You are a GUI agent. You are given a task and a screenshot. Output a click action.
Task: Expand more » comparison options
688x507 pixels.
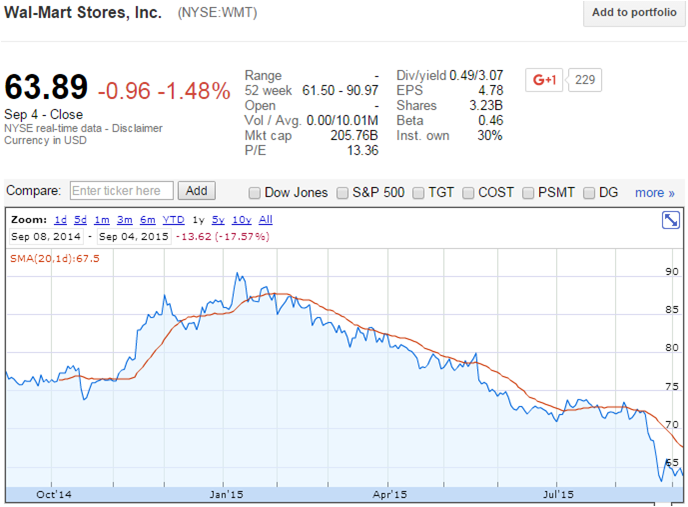(x=654, y=192)
